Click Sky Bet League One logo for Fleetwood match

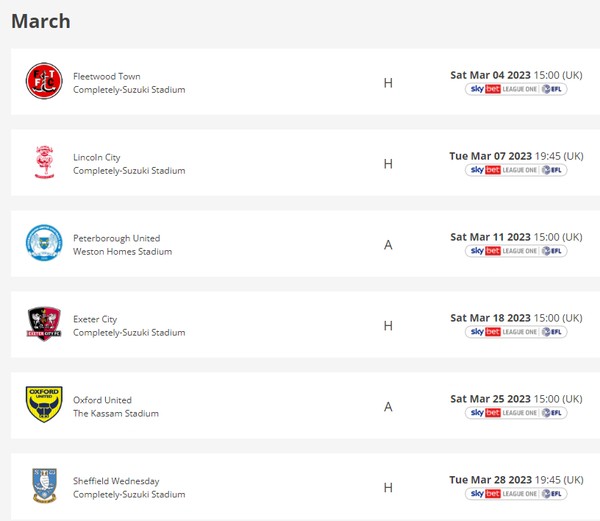tap(516, 89)
